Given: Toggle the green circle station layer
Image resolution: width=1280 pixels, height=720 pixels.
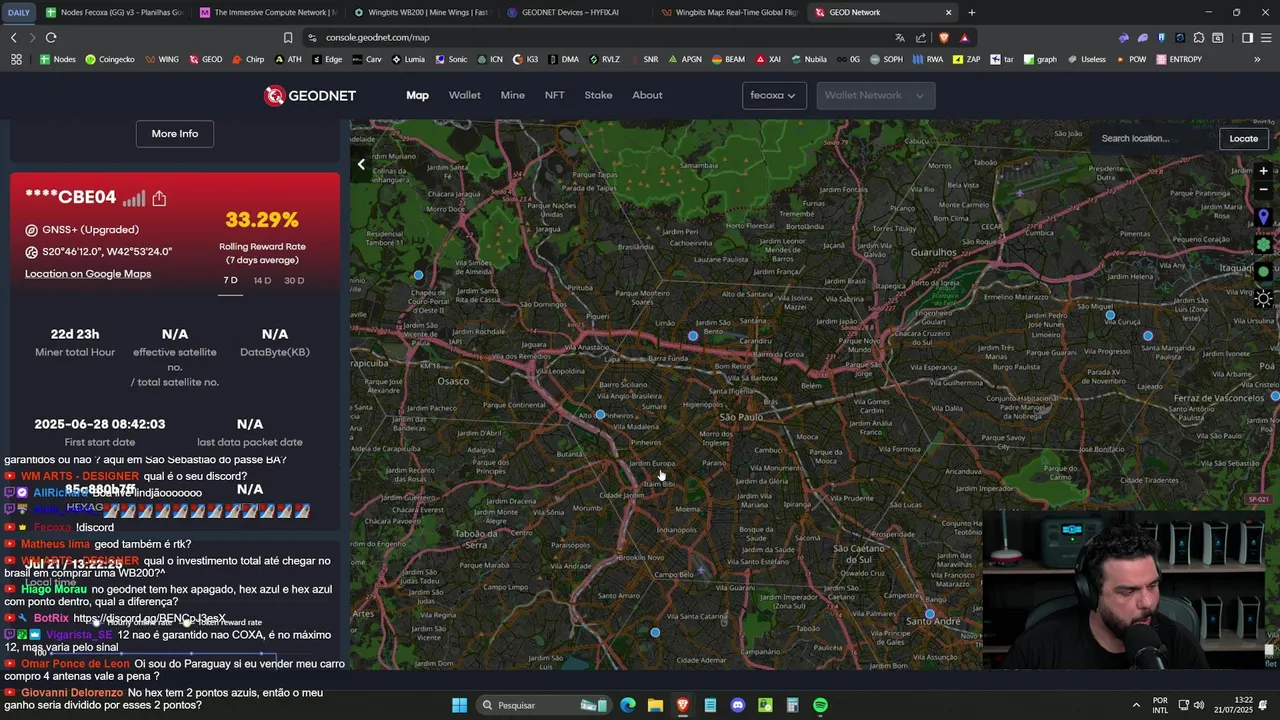Looking at the screenshot, I should pyautogui.click(x=1263, y=271).
